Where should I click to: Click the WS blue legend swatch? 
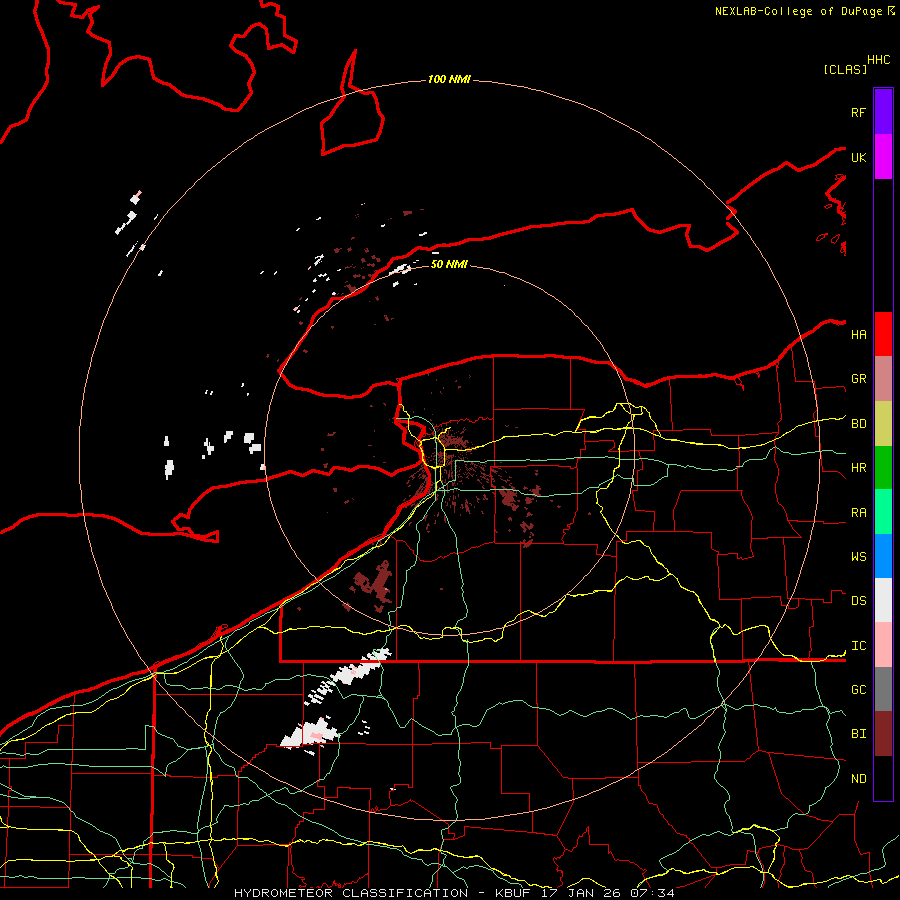click(x=883, y=556)
